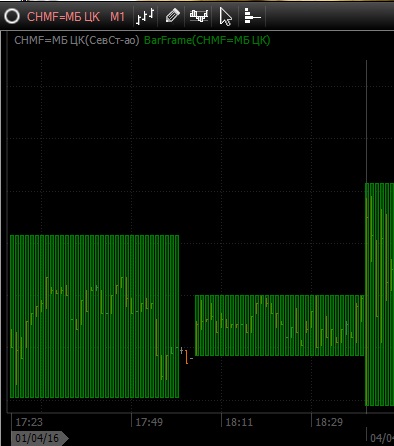The height and width of the screenshot is (446, 394).
Task: Click the 18:11 time axis label
Action: [x=239, y=422]
